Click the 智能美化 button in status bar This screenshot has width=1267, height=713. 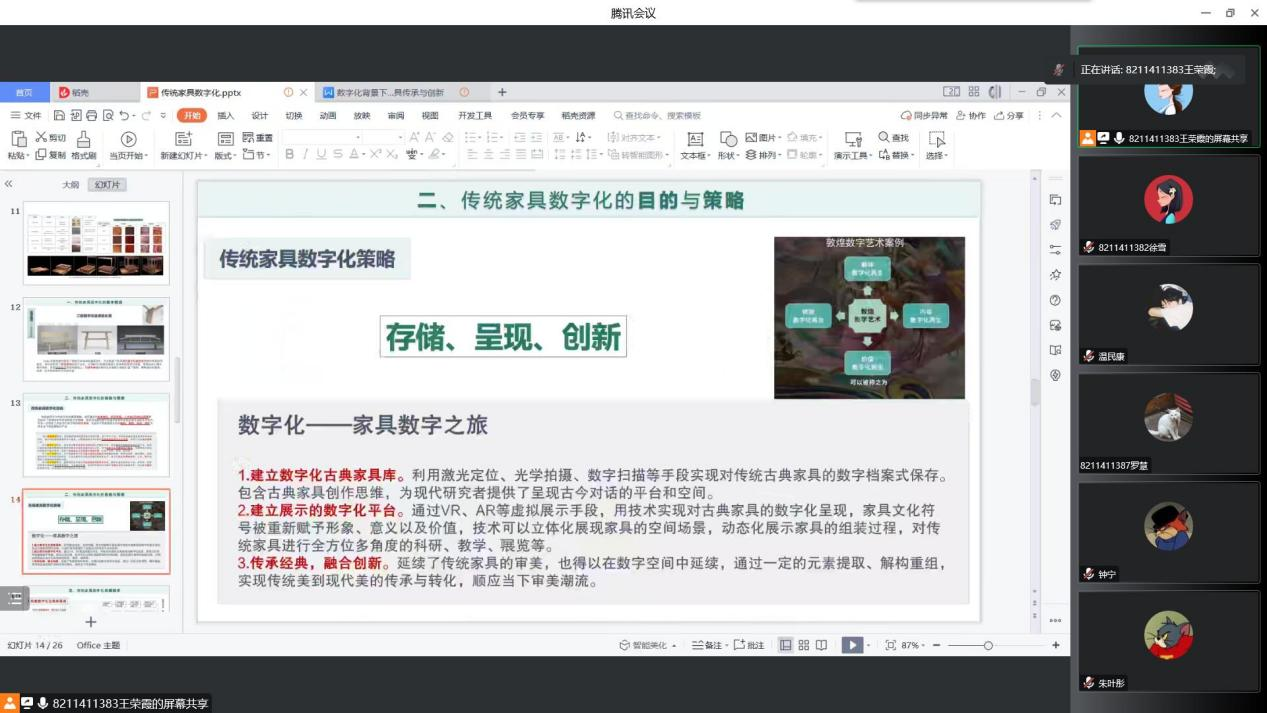648,646
